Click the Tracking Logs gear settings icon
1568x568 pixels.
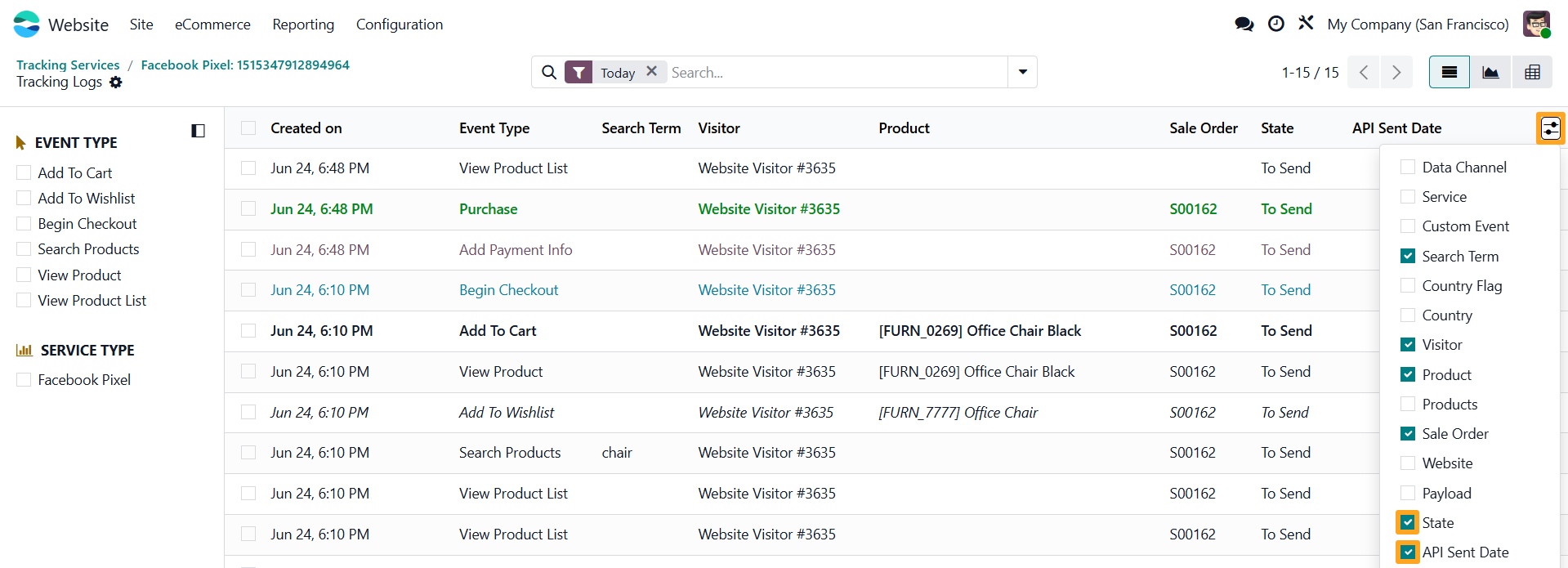click(x=116, y=83)
